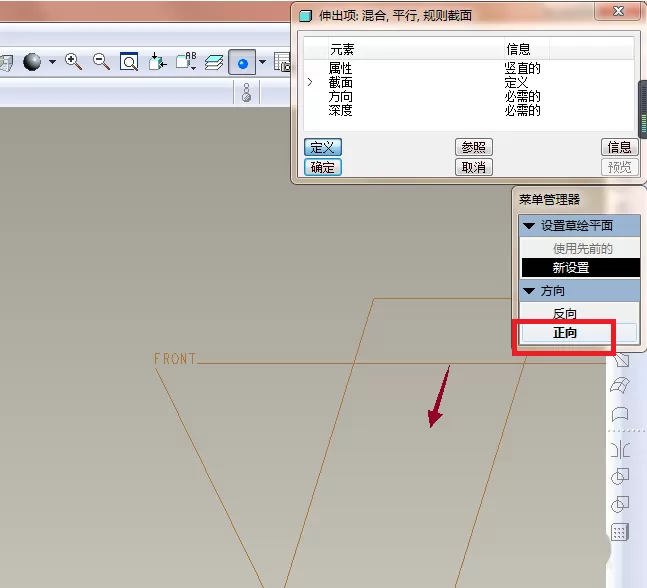Open the reorient view cube icon
This screenshot has width=647, height=588.
coord(157,62)
